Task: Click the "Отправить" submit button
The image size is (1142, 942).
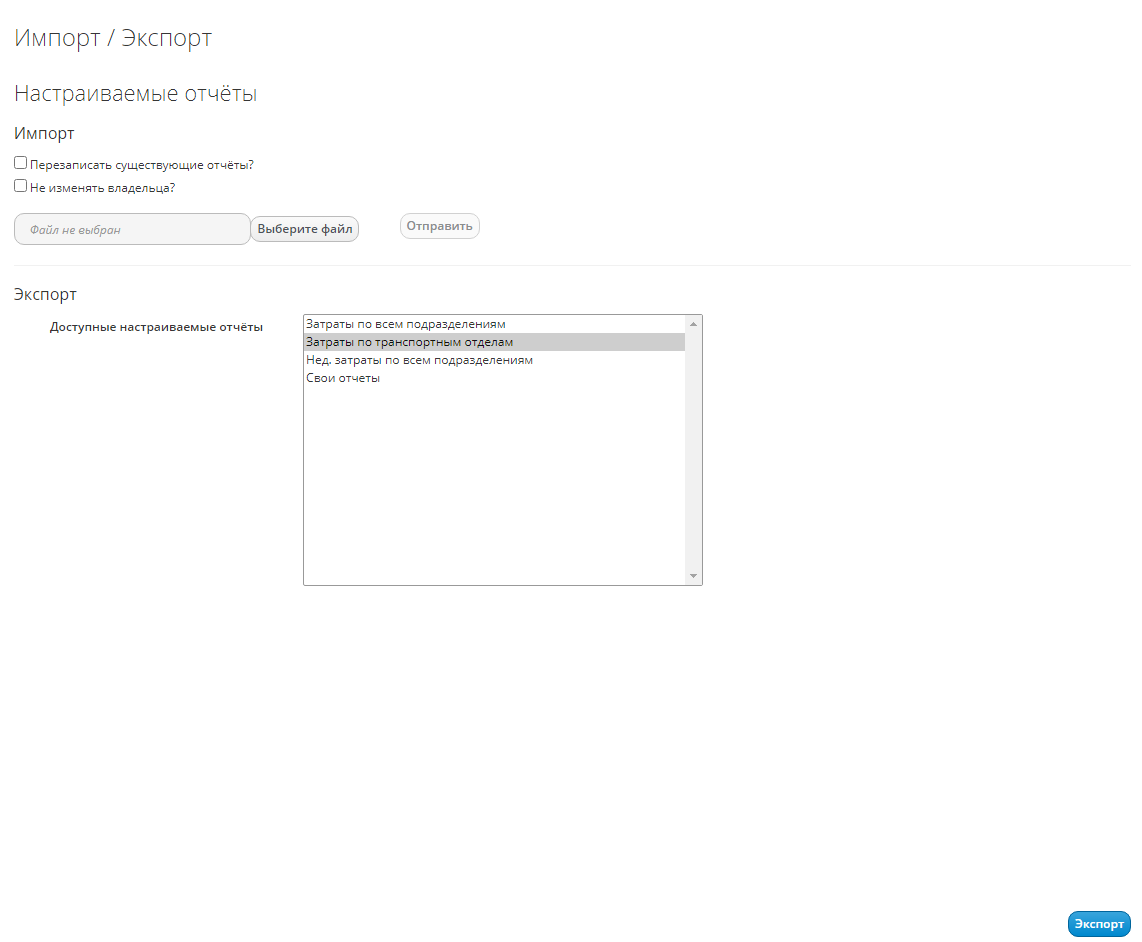Action: 440,226
